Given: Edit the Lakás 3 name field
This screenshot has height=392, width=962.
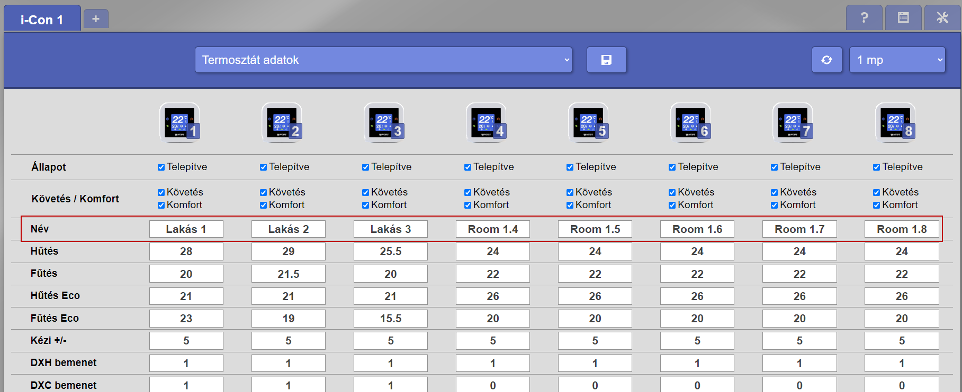Looking at the screenshot, I should (391, 229).
